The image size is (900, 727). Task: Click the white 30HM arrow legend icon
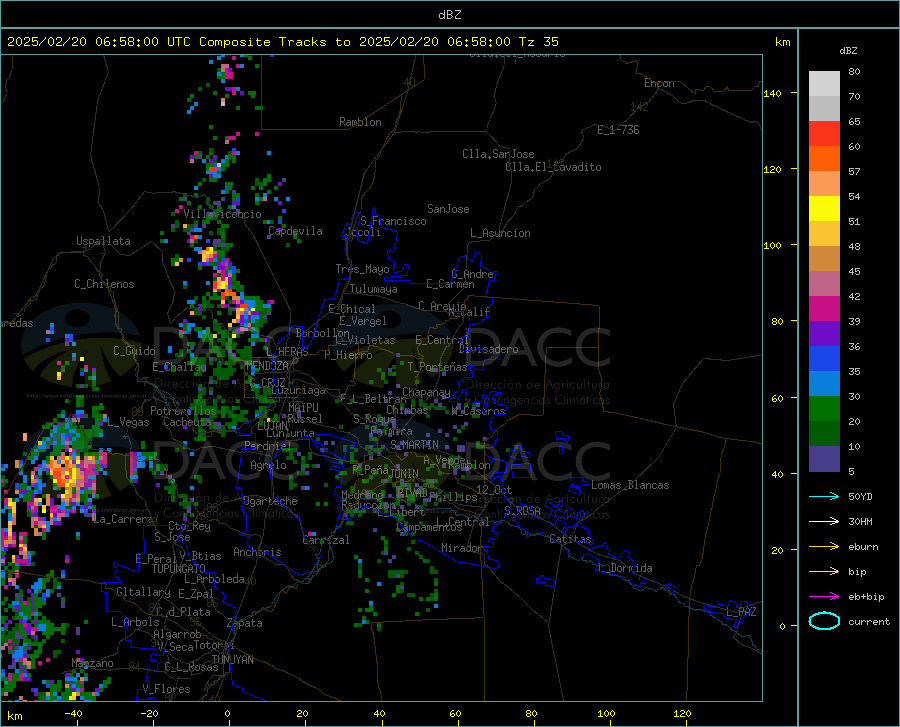[824, 522]
